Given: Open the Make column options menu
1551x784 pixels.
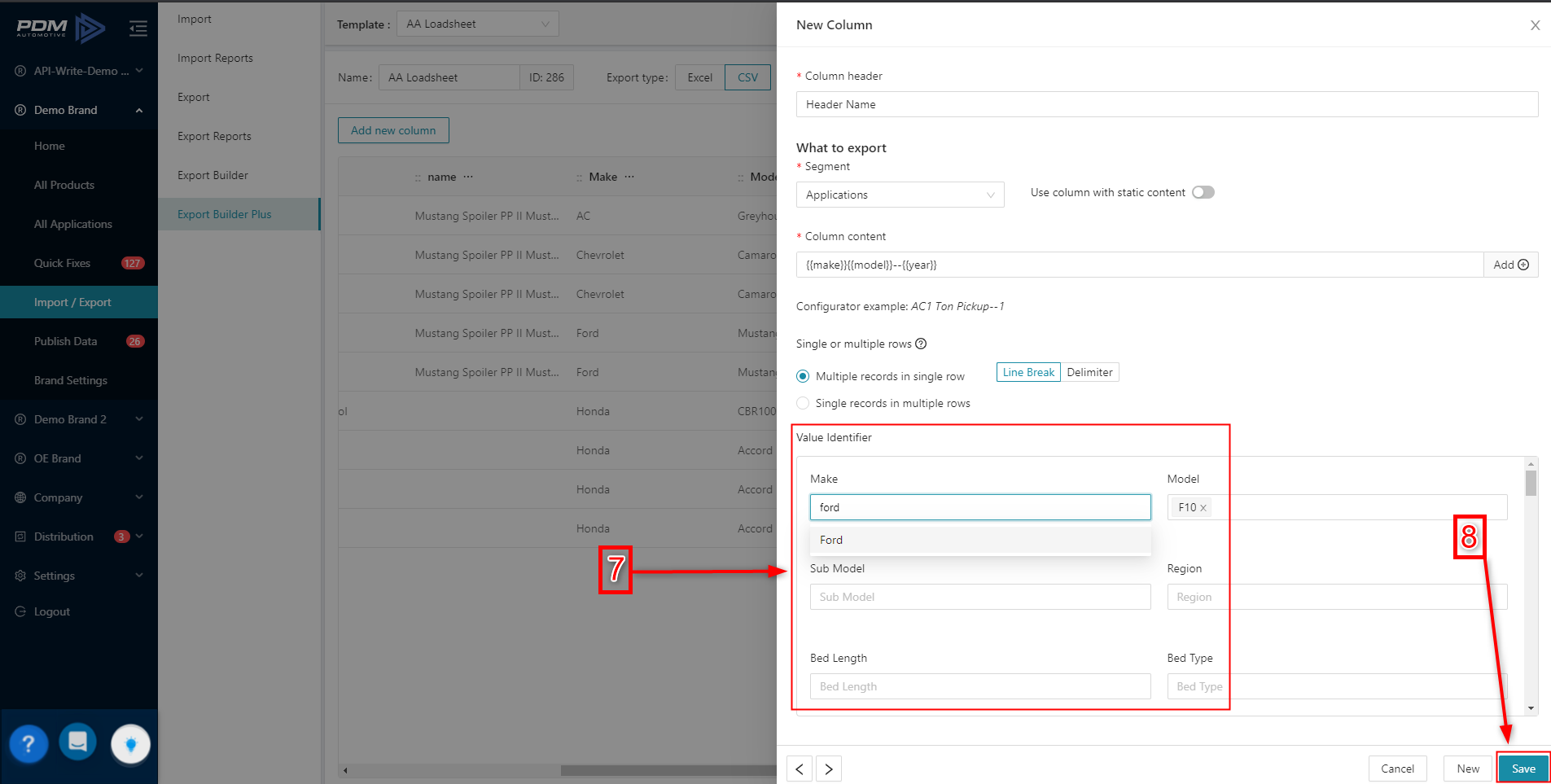Looking at the screenshot, I should pyautogui.click(x=629, y=177).
